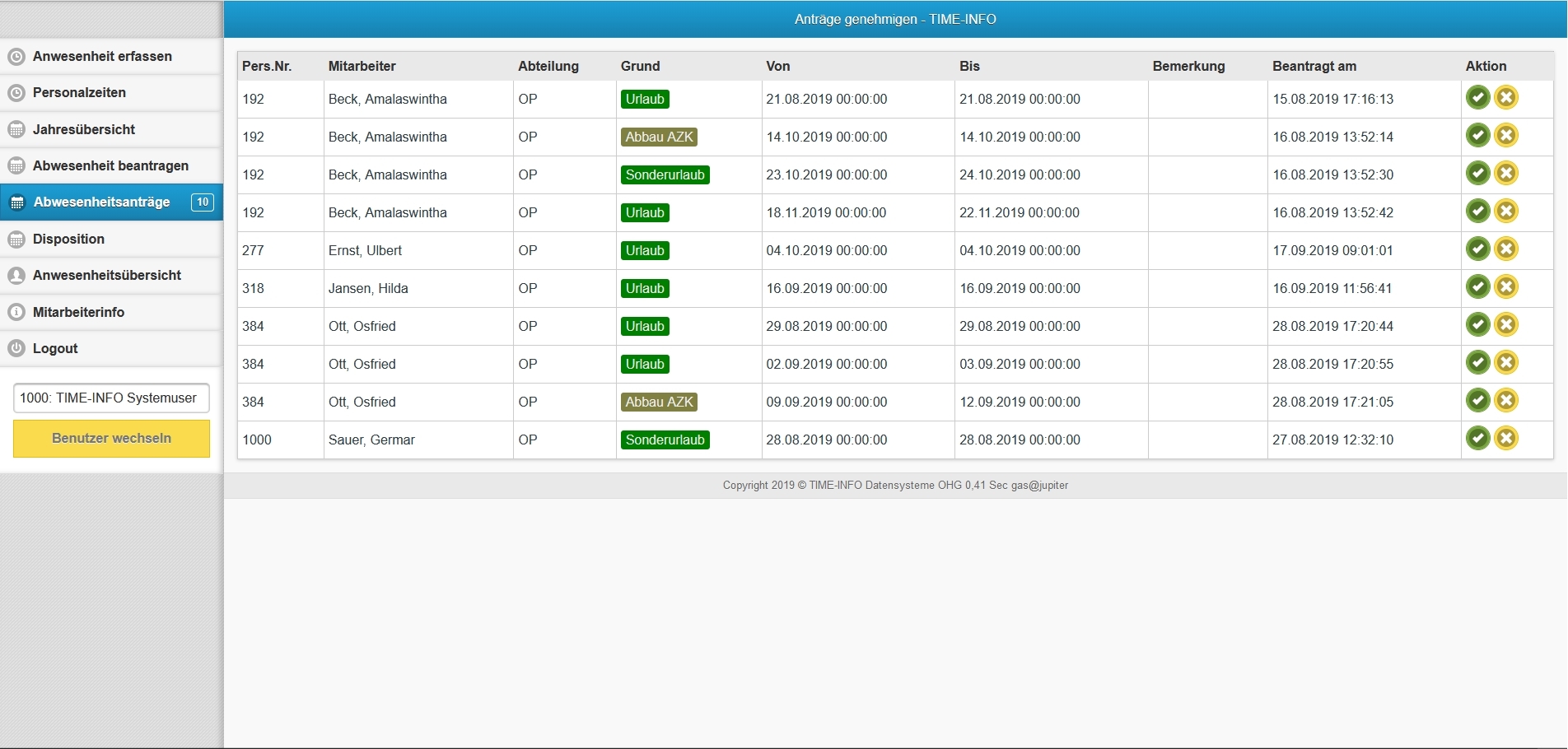Screen dimensions: 1568x749
Task: Open Mitarbeiterinfo
Action: point(111,313)
